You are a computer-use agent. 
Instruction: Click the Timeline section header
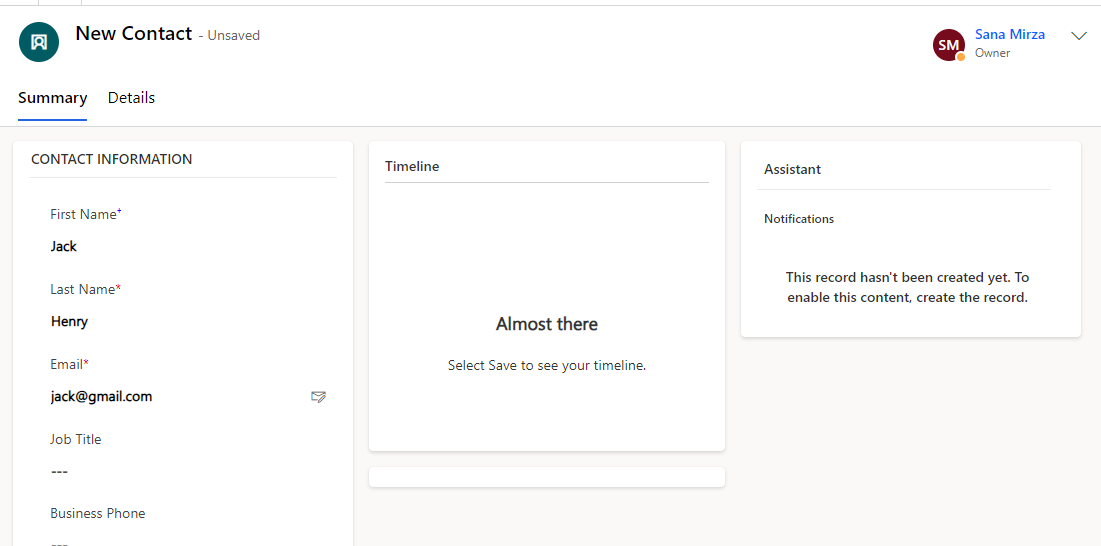pos(412,167)
